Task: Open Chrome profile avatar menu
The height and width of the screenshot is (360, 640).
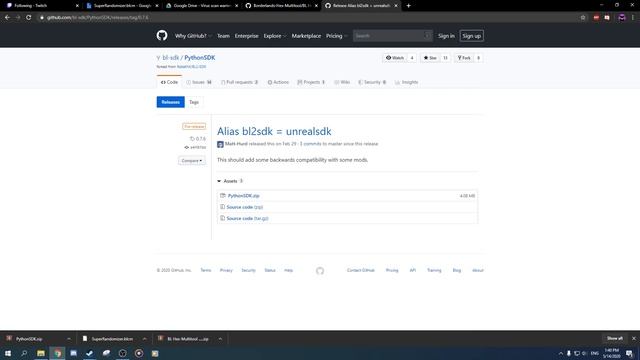Action: tap(622, 18)
